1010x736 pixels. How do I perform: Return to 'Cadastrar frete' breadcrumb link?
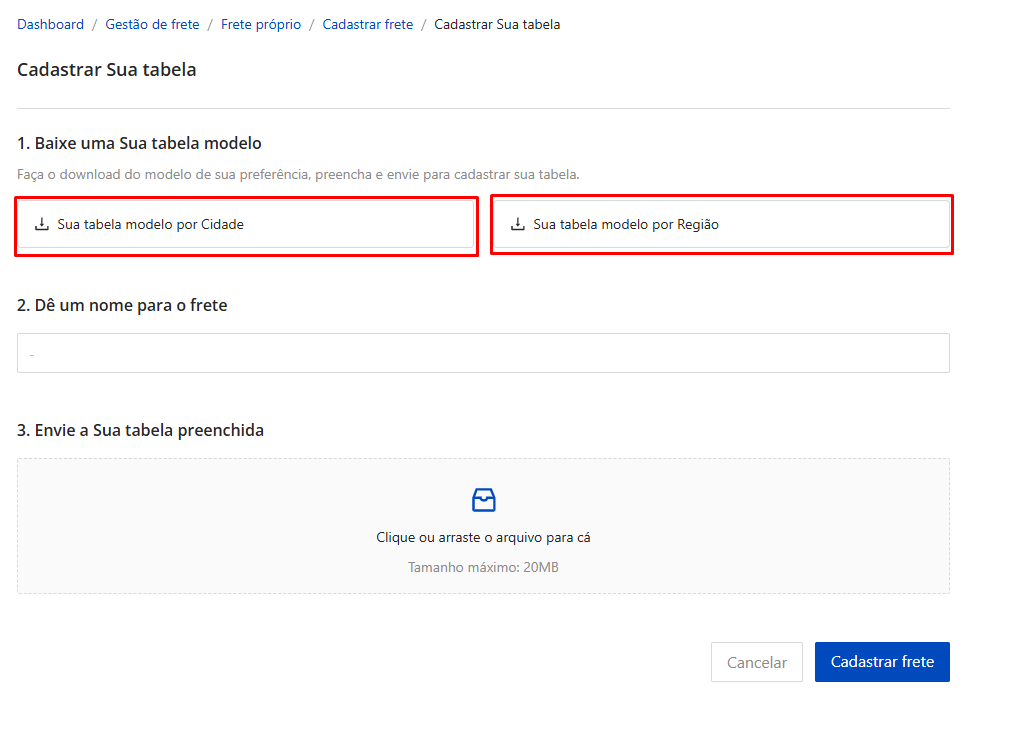[x=367, y=24]
